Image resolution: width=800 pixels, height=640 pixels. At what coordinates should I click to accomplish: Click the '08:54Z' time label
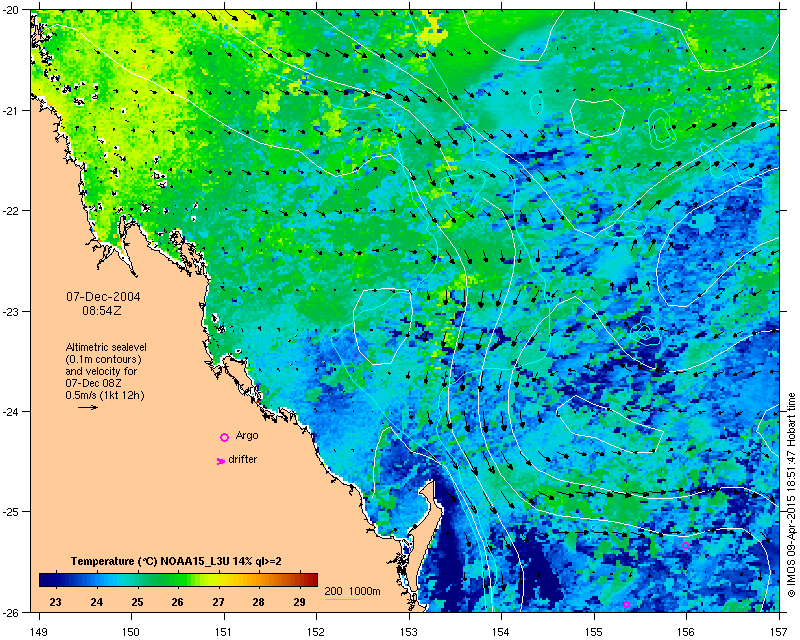click(102, 310)
